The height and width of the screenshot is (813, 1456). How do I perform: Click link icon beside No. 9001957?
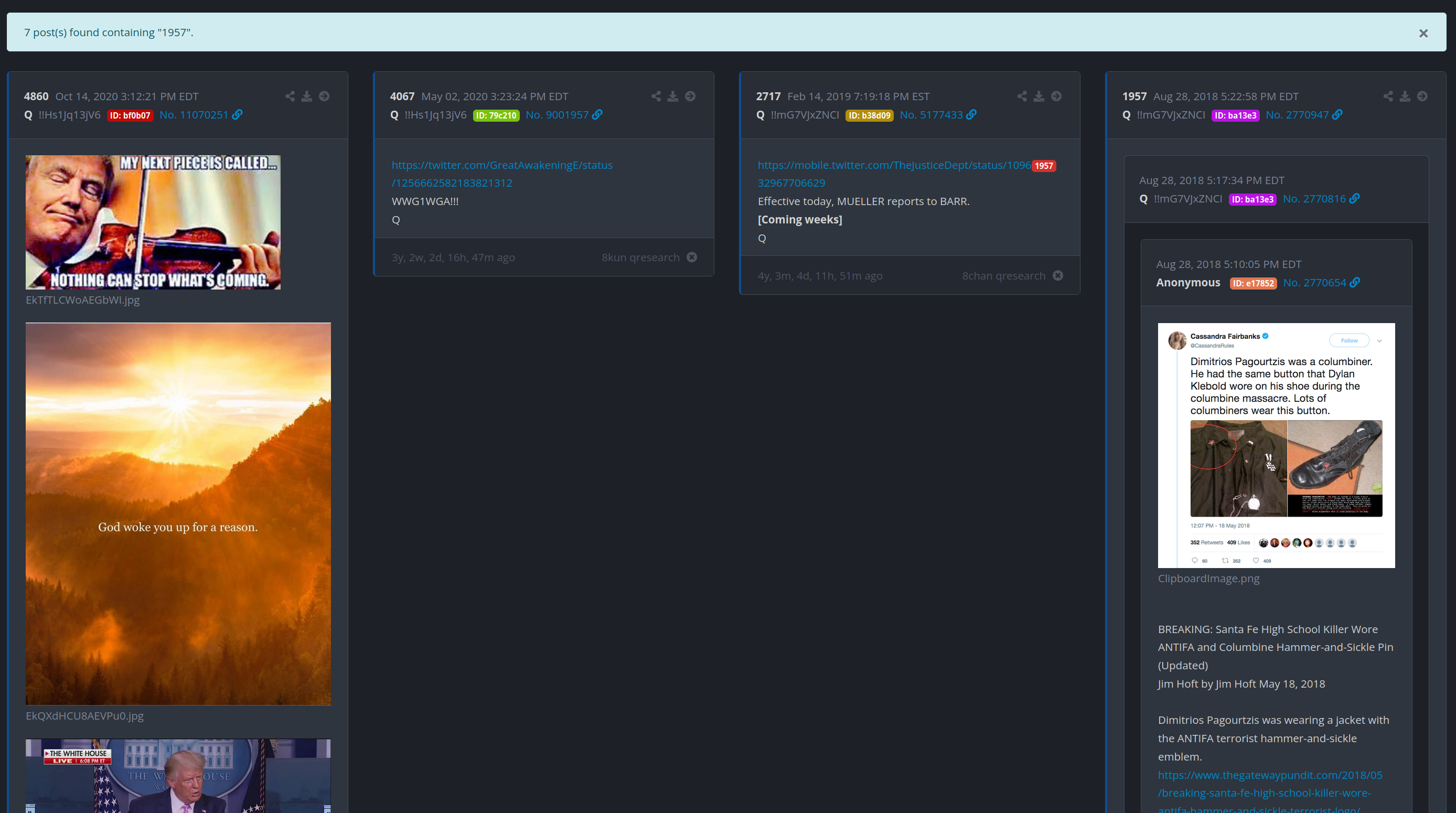click(x=597, y=115)
